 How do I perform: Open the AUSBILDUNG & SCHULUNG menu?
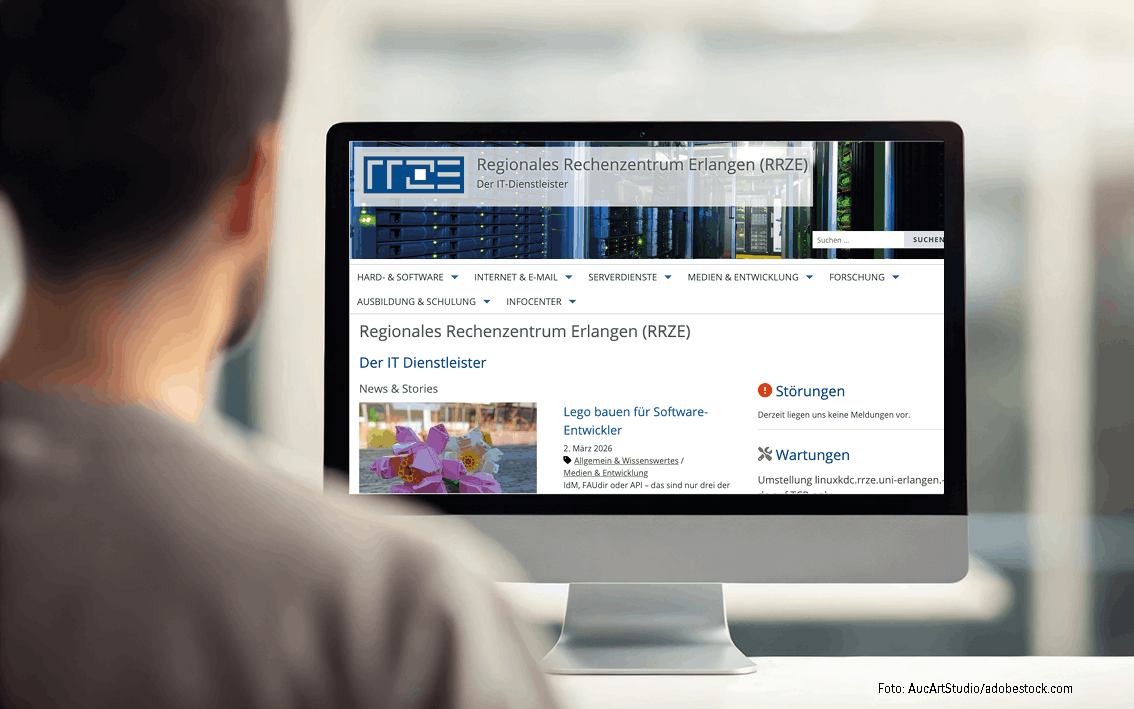(416, 302)
